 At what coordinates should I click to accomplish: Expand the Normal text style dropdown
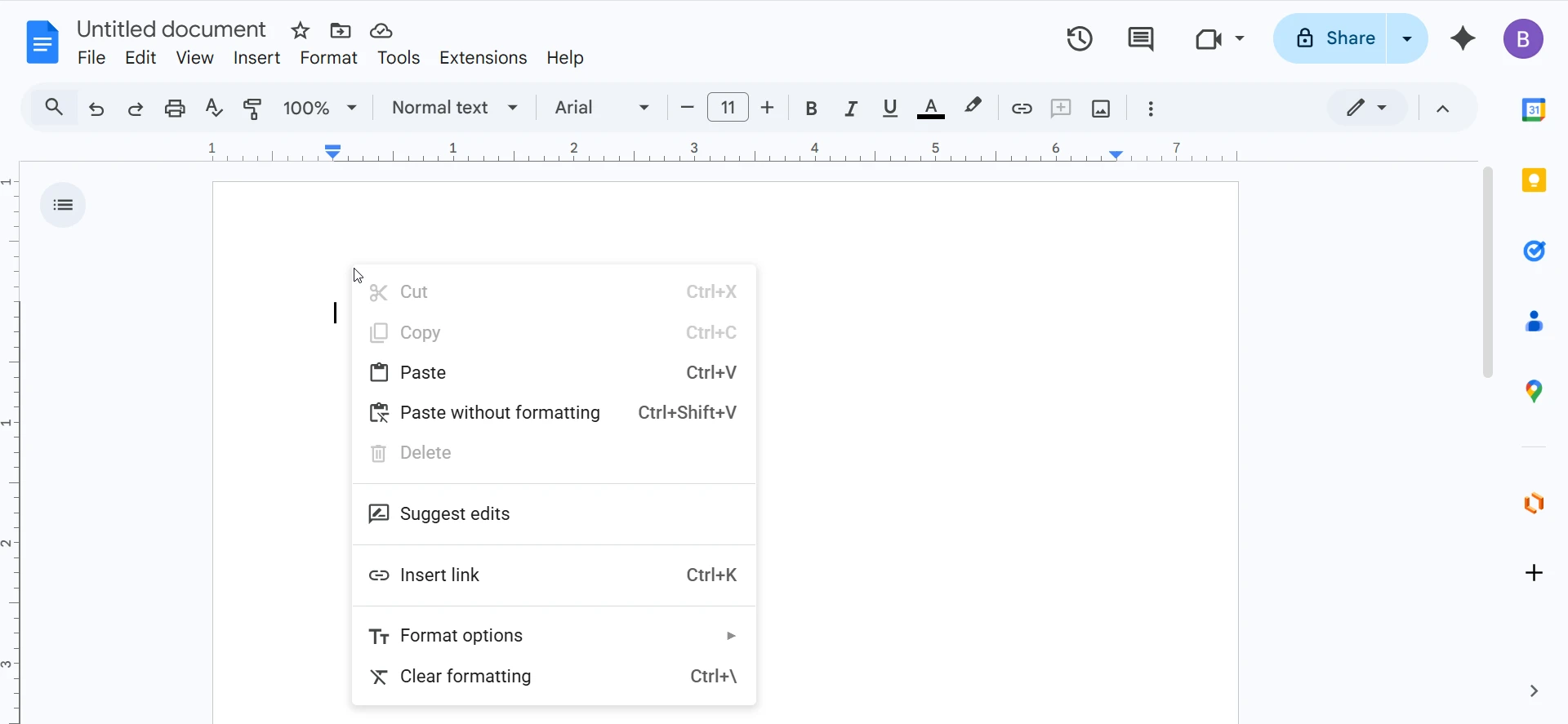[x=455, y=108]
